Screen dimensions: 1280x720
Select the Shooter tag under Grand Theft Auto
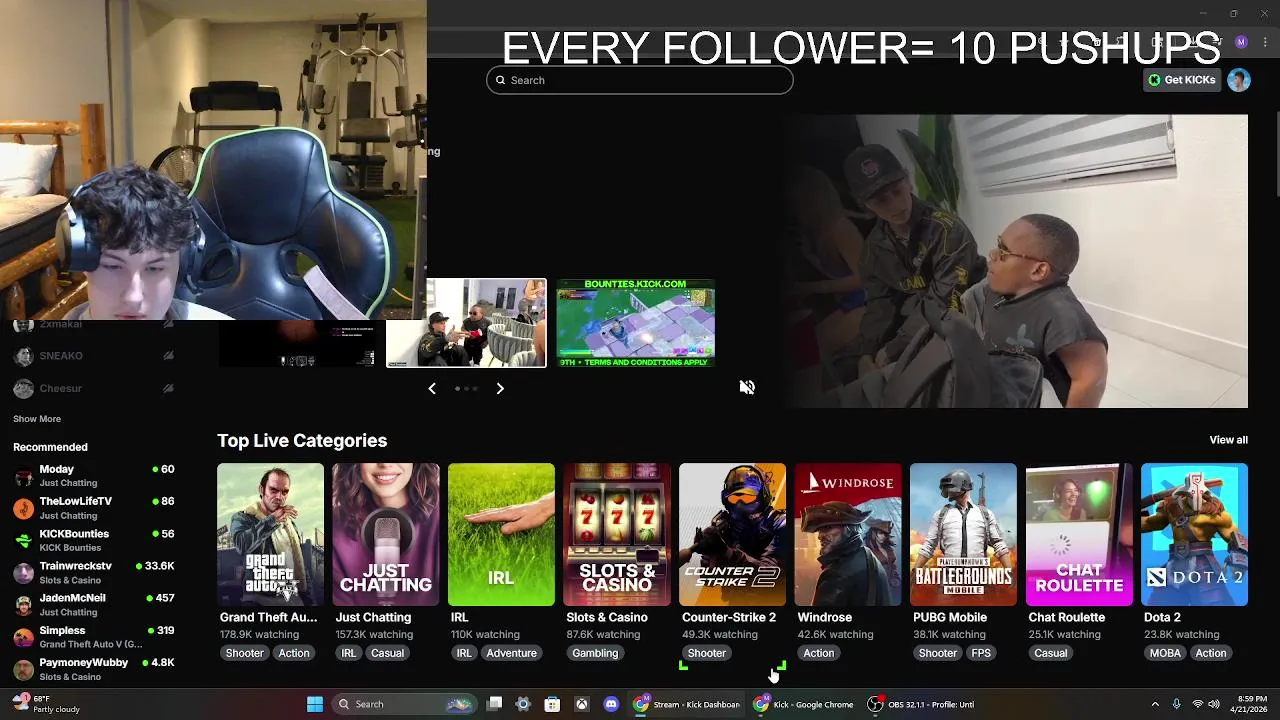(x=244, y=653)
